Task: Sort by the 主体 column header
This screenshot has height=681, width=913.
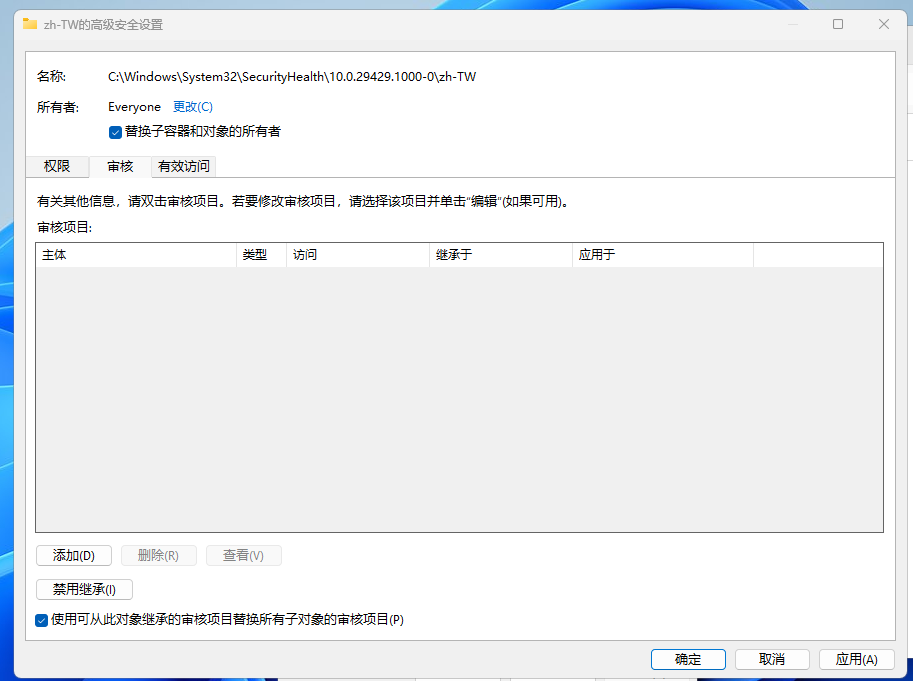Action: pos(136,255)
